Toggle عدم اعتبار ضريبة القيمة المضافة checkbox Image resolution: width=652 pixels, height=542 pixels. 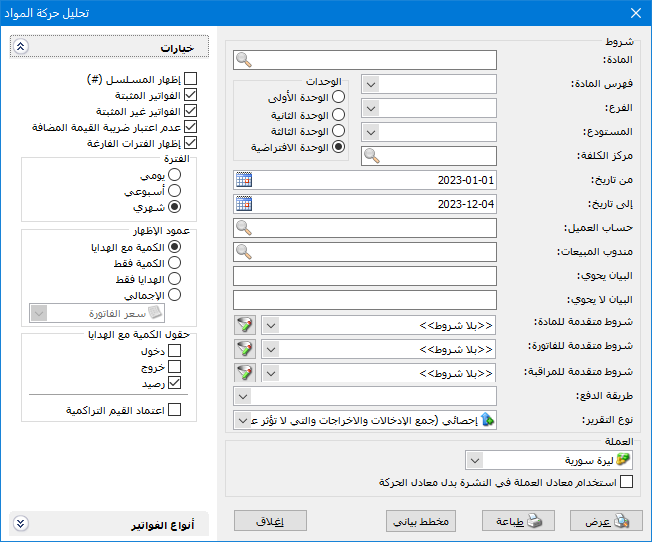pyautogui.click(x=190, y=126)
